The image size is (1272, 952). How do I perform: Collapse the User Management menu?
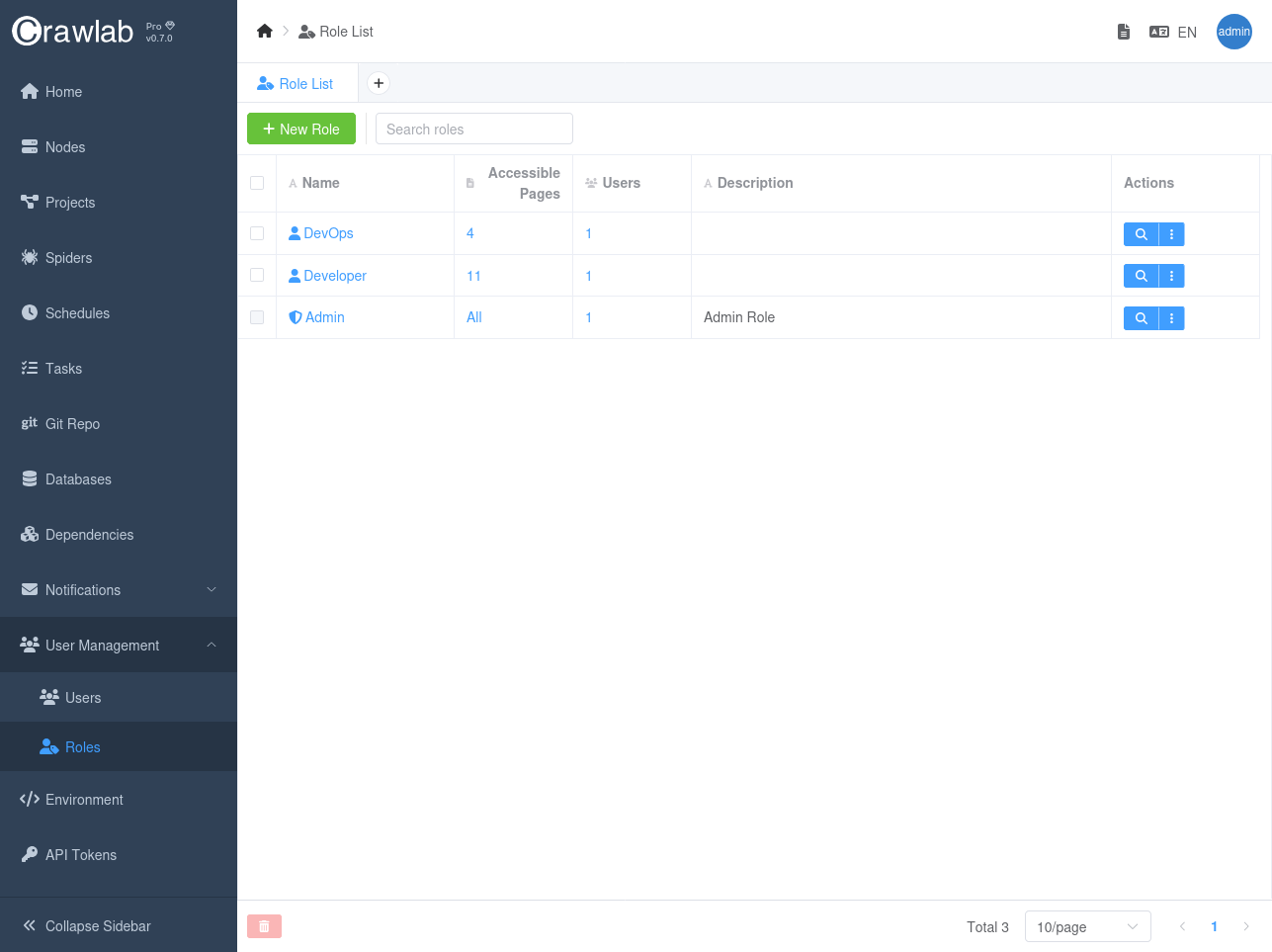pyautogui.click(x=119, y=646)
